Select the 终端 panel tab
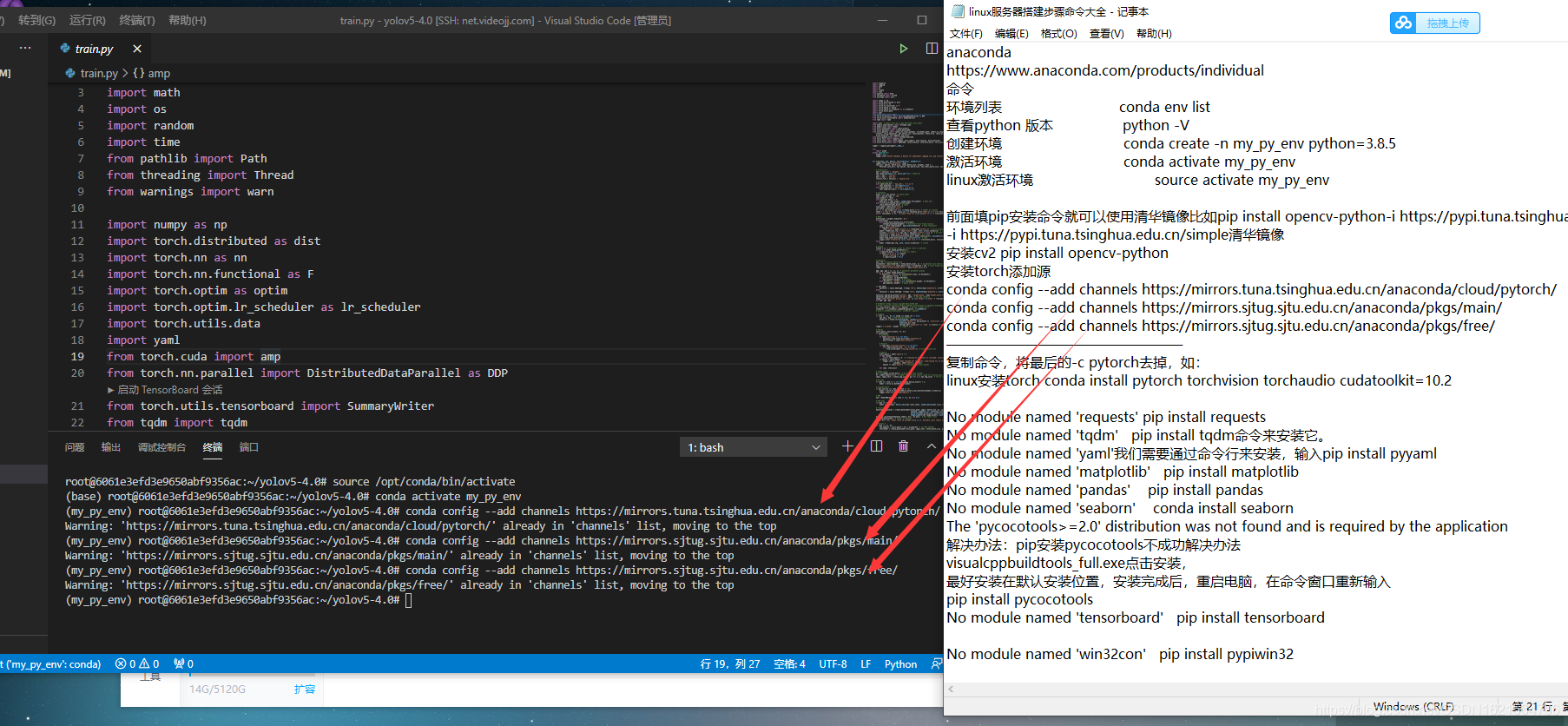1568x726 pixels. click(213, 447)
